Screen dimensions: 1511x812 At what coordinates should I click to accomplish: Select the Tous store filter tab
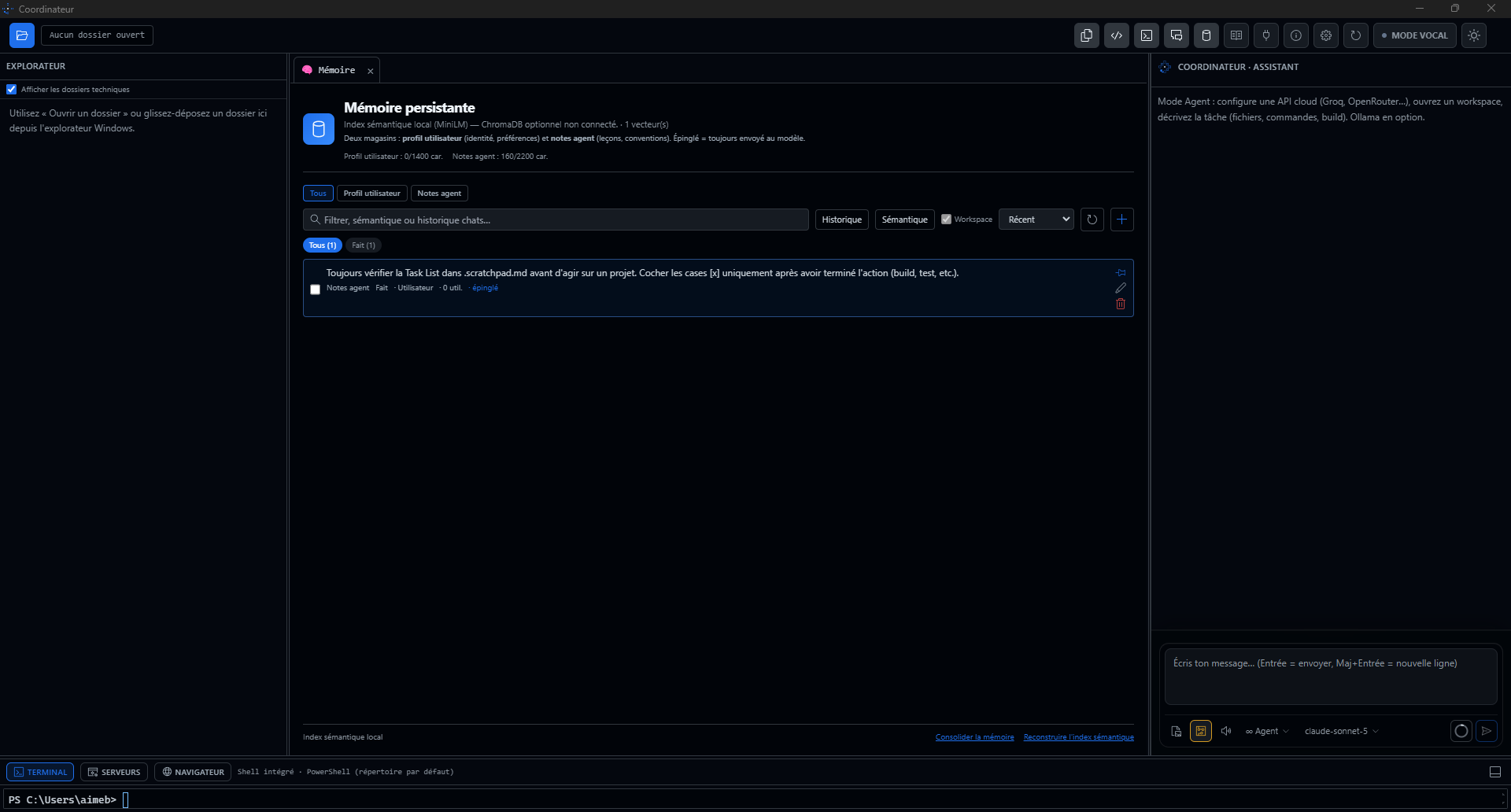(x=318, y=193)
